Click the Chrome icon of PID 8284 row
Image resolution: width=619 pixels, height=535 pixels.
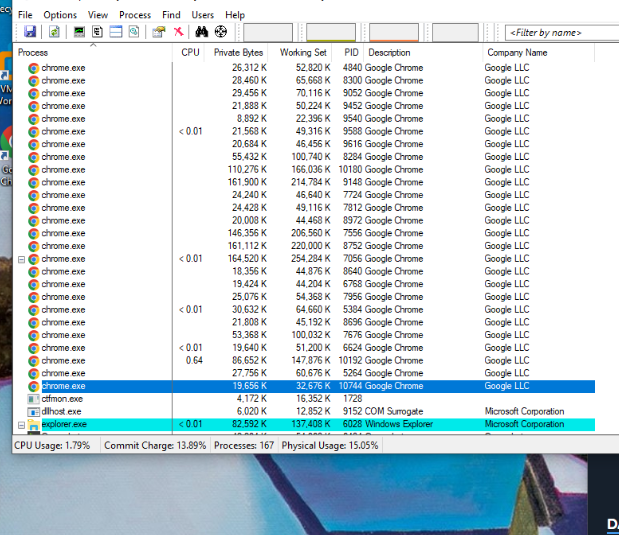pyautogui.click(x=34, y=158)
